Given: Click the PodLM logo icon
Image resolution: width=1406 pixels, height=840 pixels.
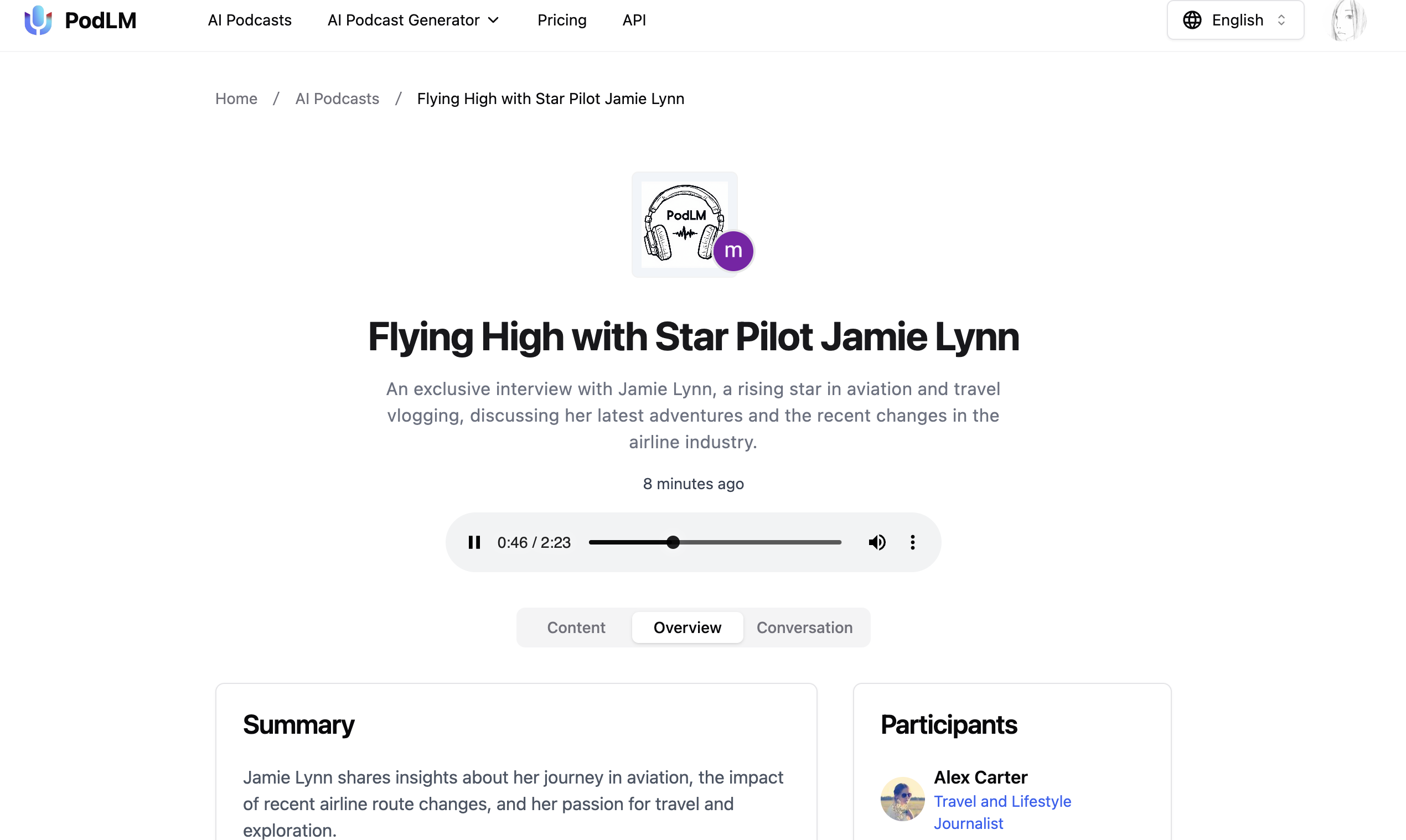Looking at the screenshot, I should (x=38, y=20).
